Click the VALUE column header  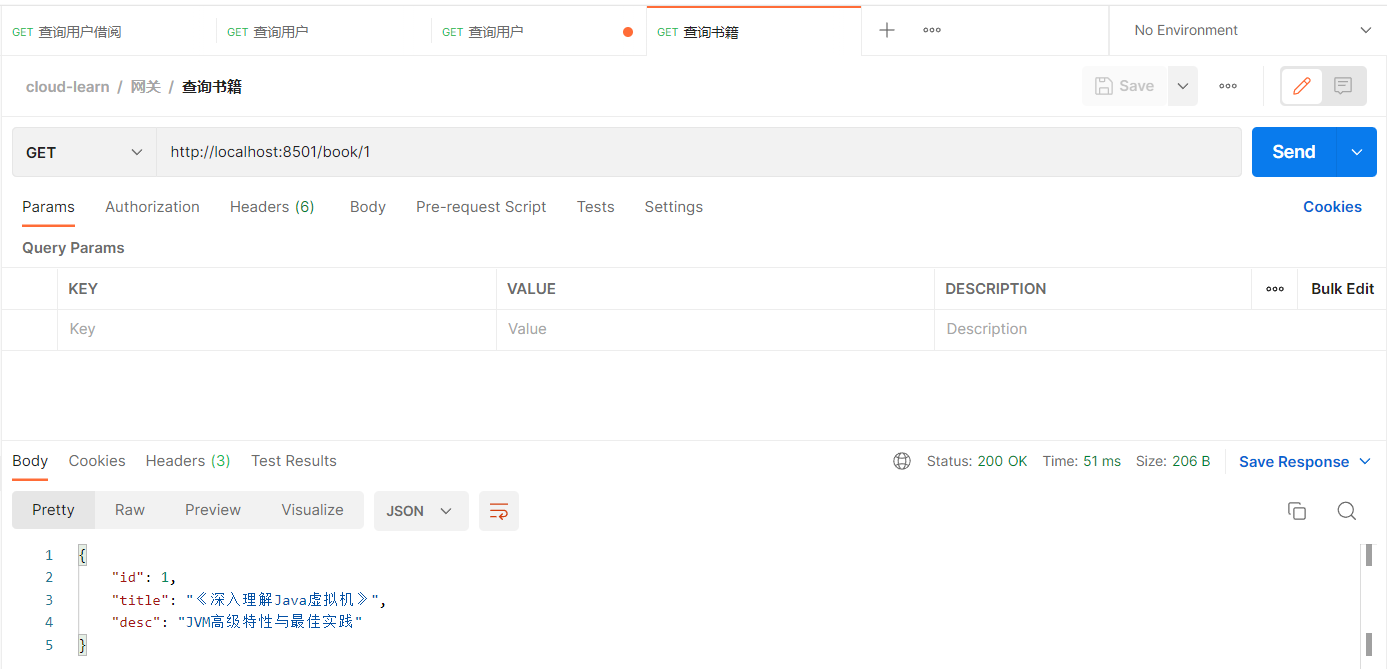pos(531,289)
